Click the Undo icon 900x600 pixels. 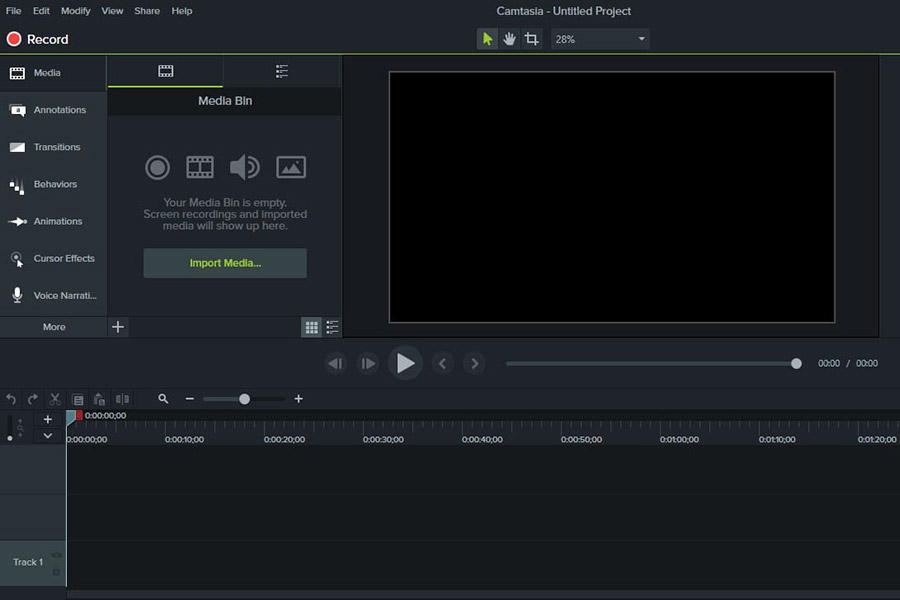point(11,399)
